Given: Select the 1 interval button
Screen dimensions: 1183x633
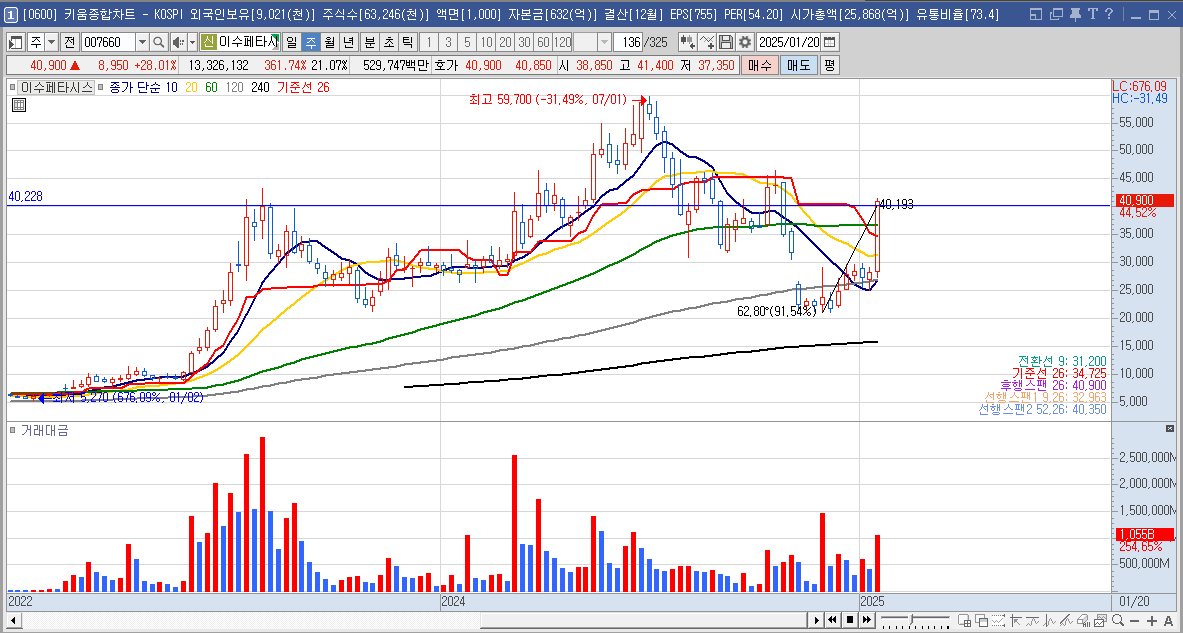Looking at the screenshot, I should pos(428,42).
